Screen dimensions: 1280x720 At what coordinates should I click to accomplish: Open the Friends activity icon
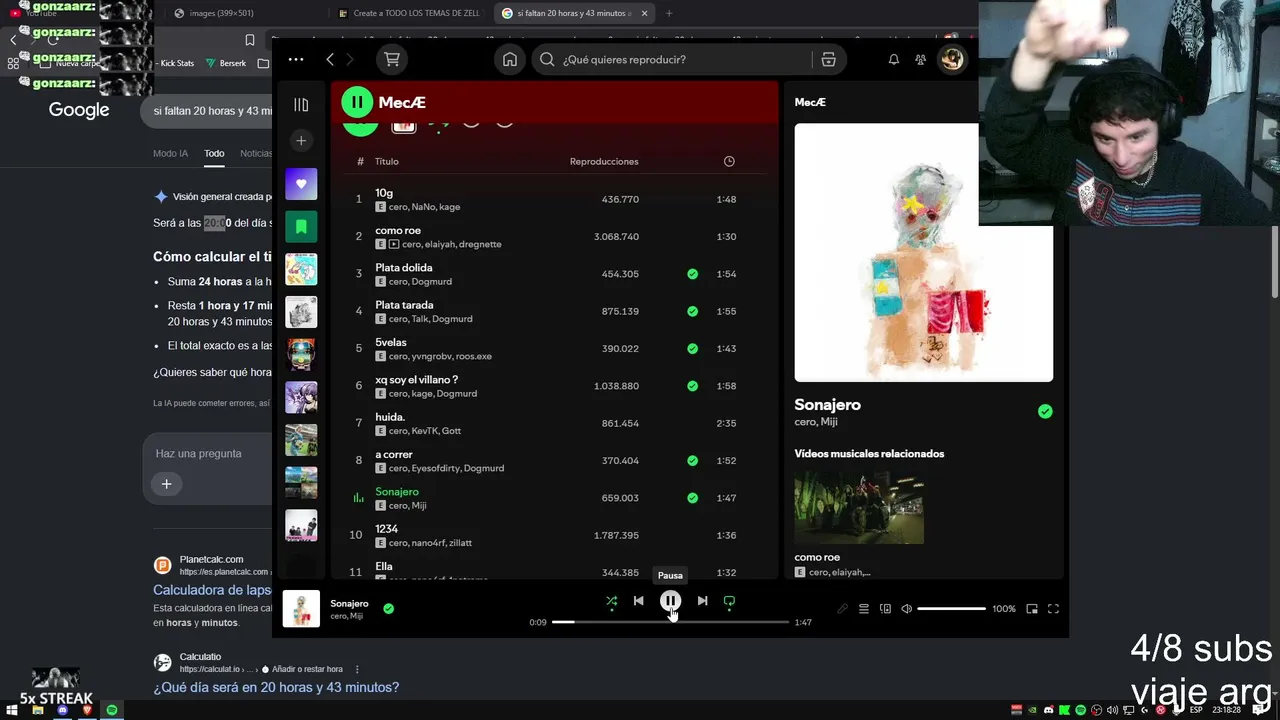921,60
